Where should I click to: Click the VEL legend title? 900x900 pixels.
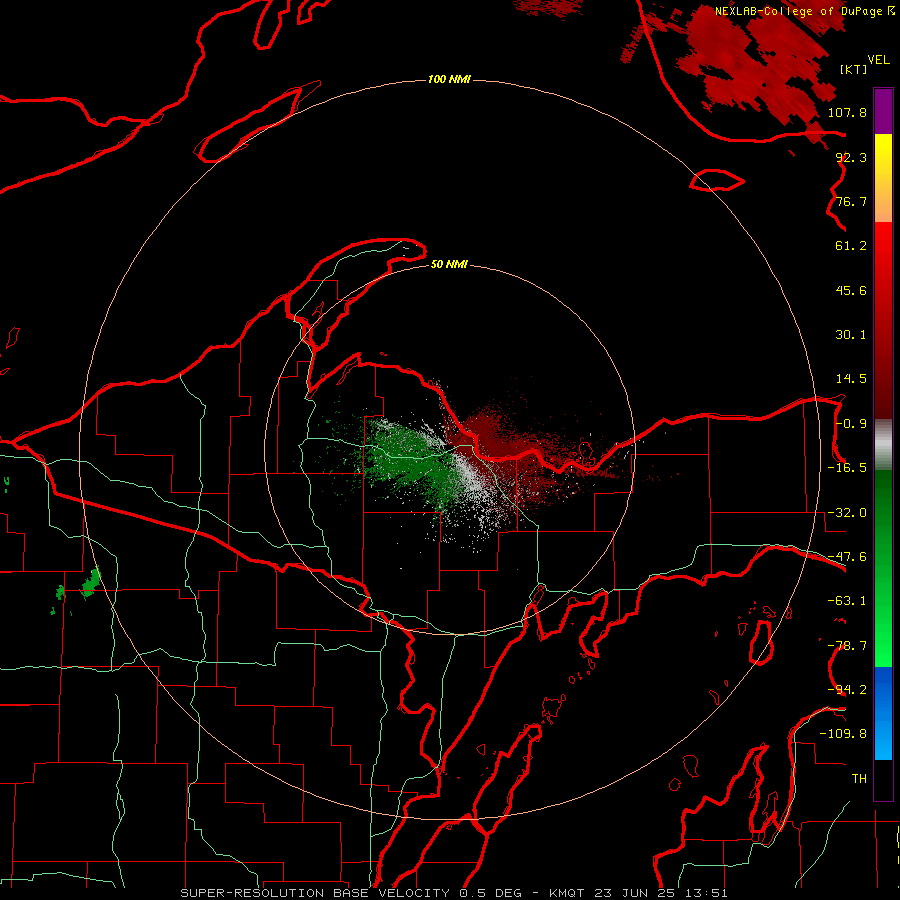pos(878,59)
